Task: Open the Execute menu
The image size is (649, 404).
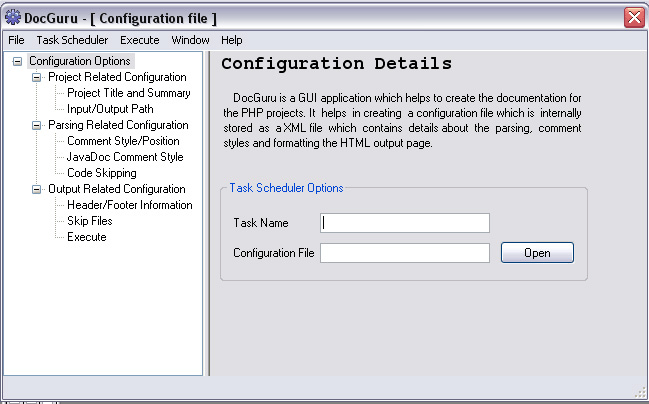Action: tap(139, 40)
